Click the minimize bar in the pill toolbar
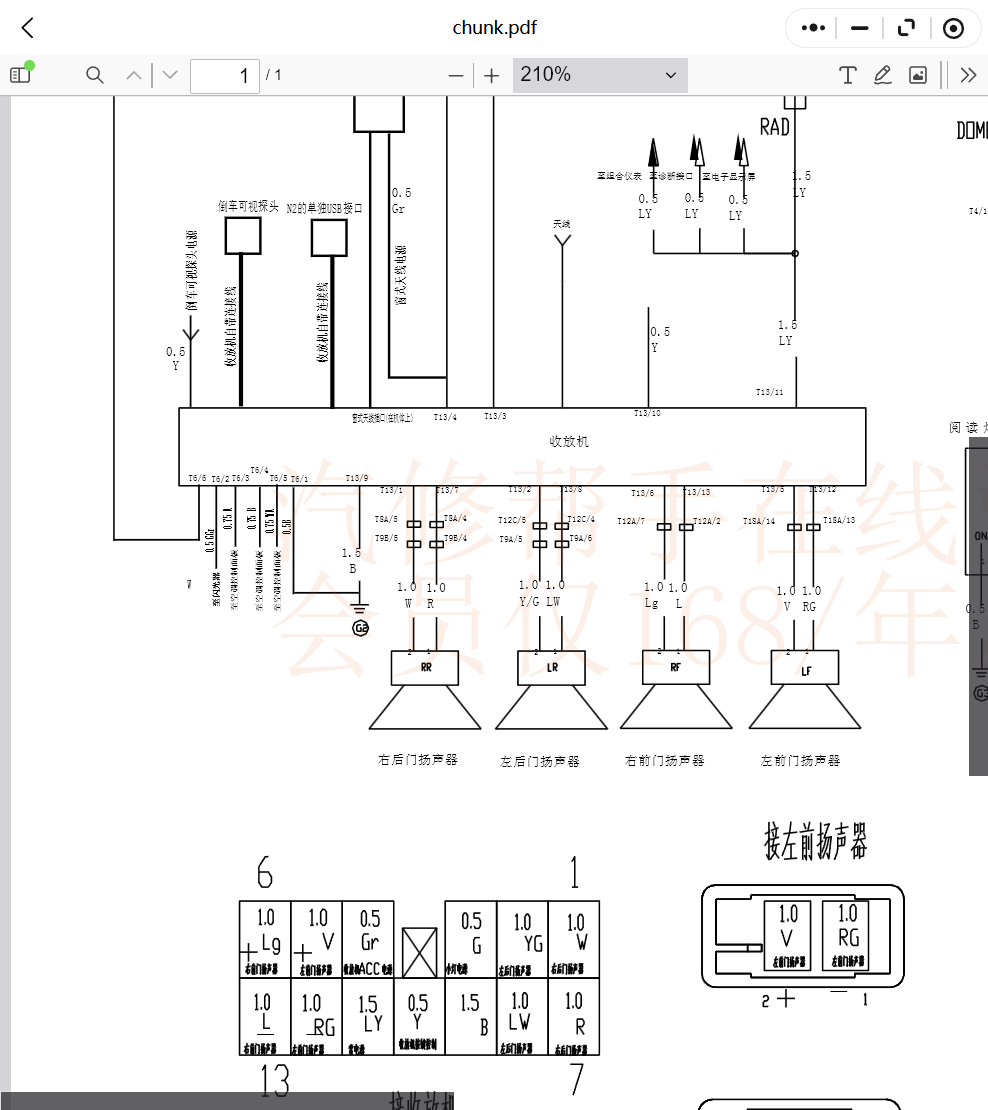This screenshot has width=988, height=1110. click(x=858, y=28)
